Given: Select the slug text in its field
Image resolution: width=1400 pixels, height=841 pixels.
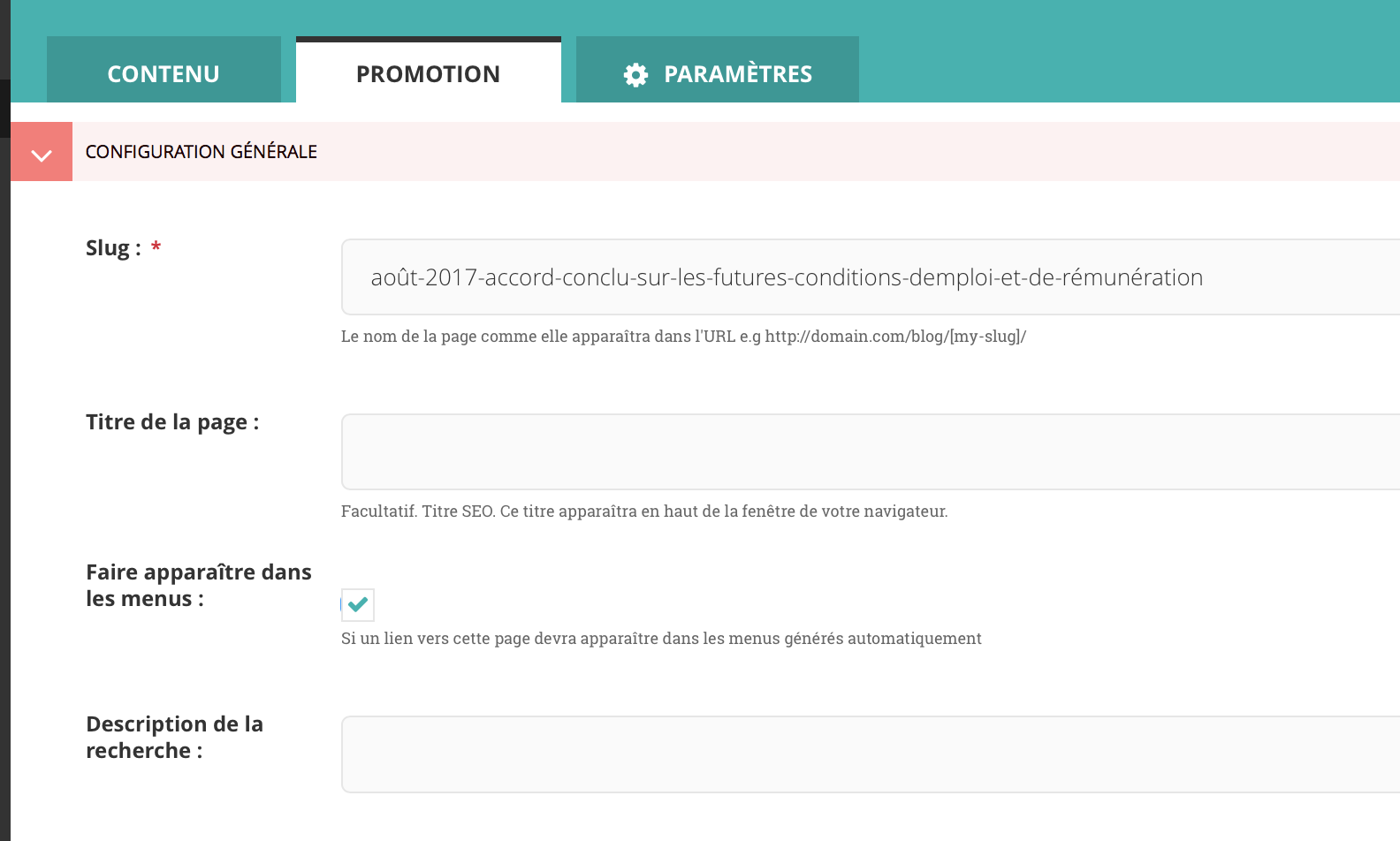Looking at the screenshot, I should 787,277.
